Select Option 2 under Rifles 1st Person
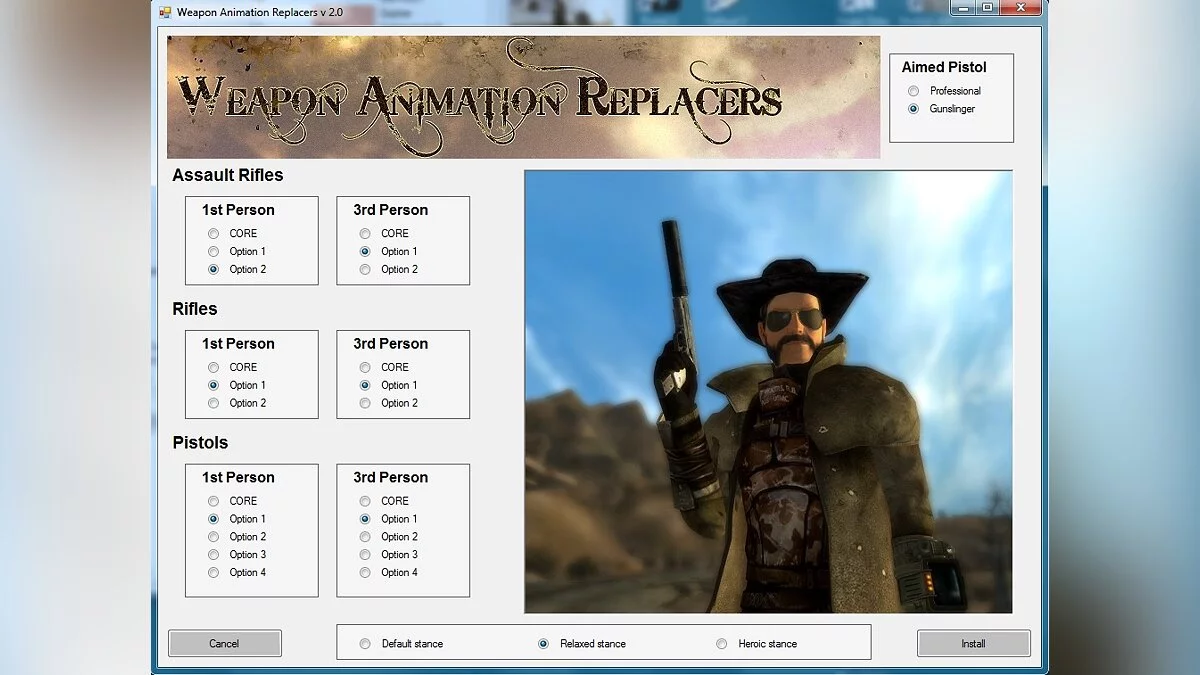Viewport: 1200px width, 675px height. (213, 404)
